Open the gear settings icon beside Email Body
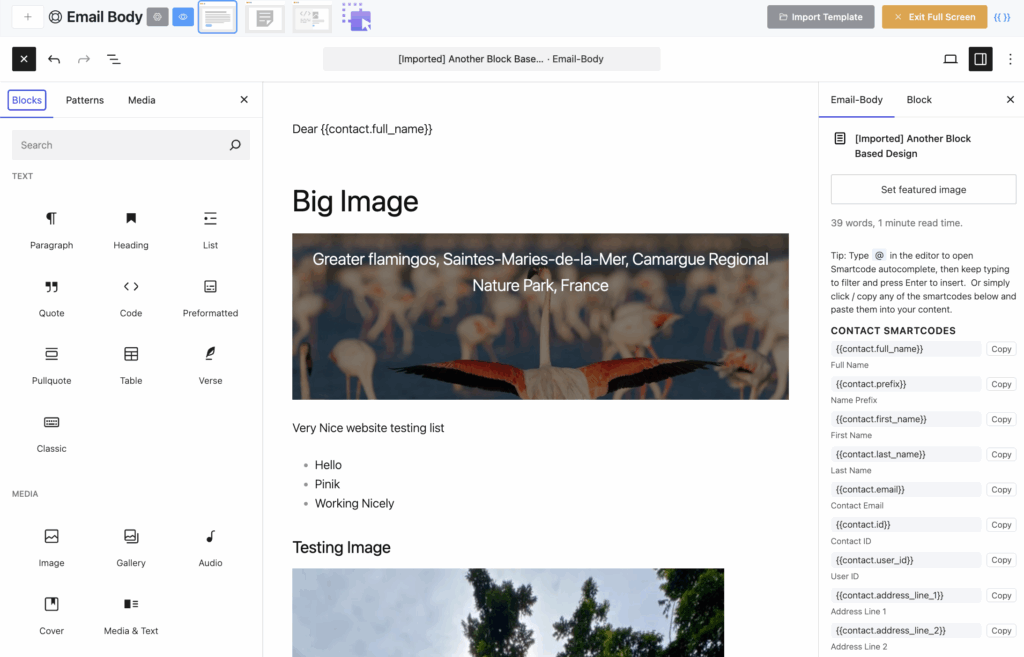Viewport: 1024px width, 657px height. (x=157, y=16)
